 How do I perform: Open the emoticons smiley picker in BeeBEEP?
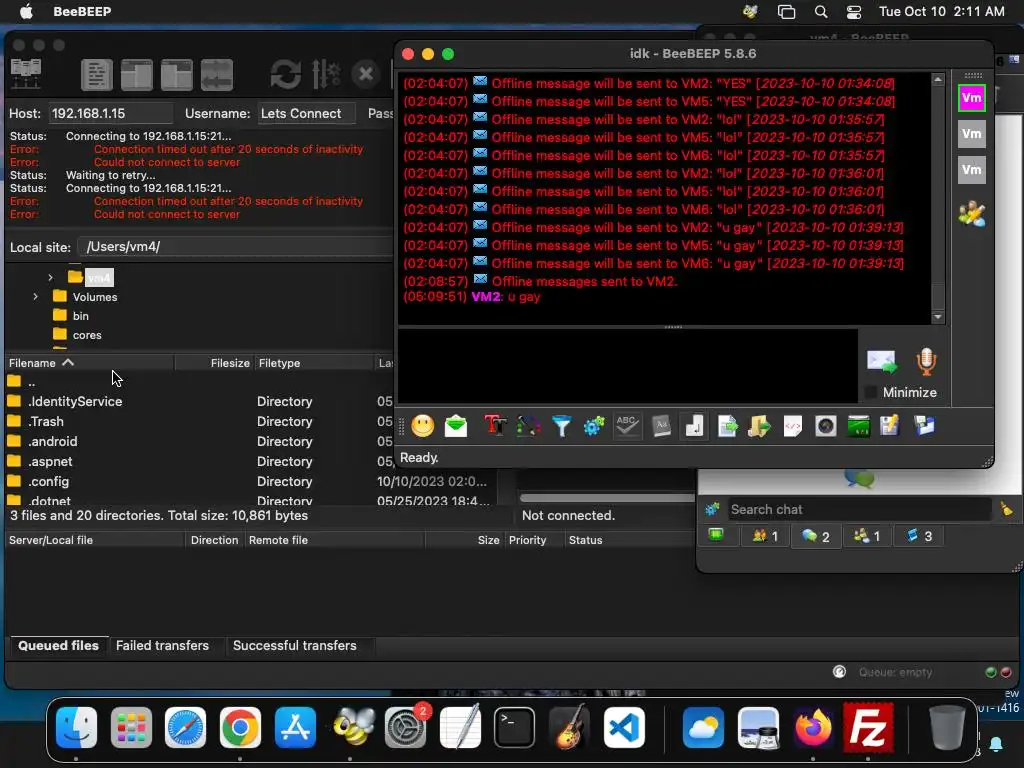(423, 426)
